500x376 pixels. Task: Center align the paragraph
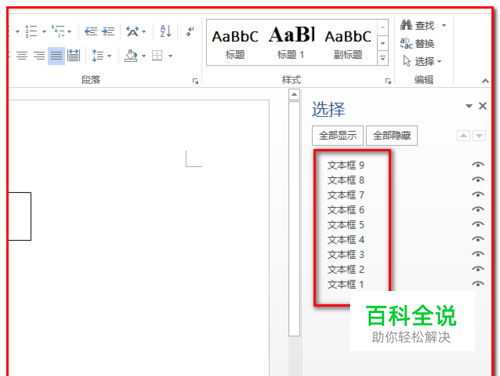[x=22, y=56]
